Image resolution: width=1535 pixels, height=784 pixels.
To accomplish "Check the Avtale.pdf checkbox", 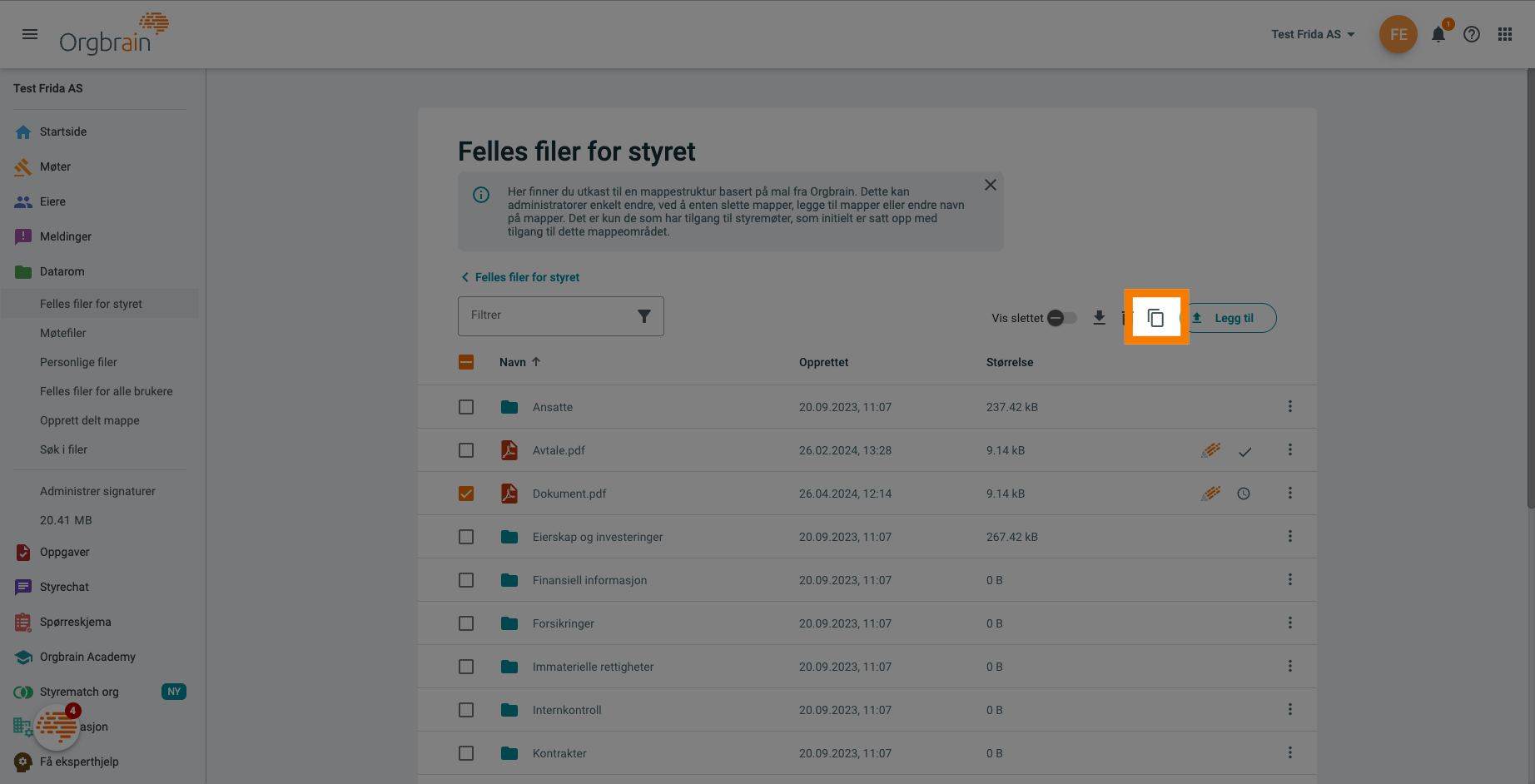I will [466, 450].
